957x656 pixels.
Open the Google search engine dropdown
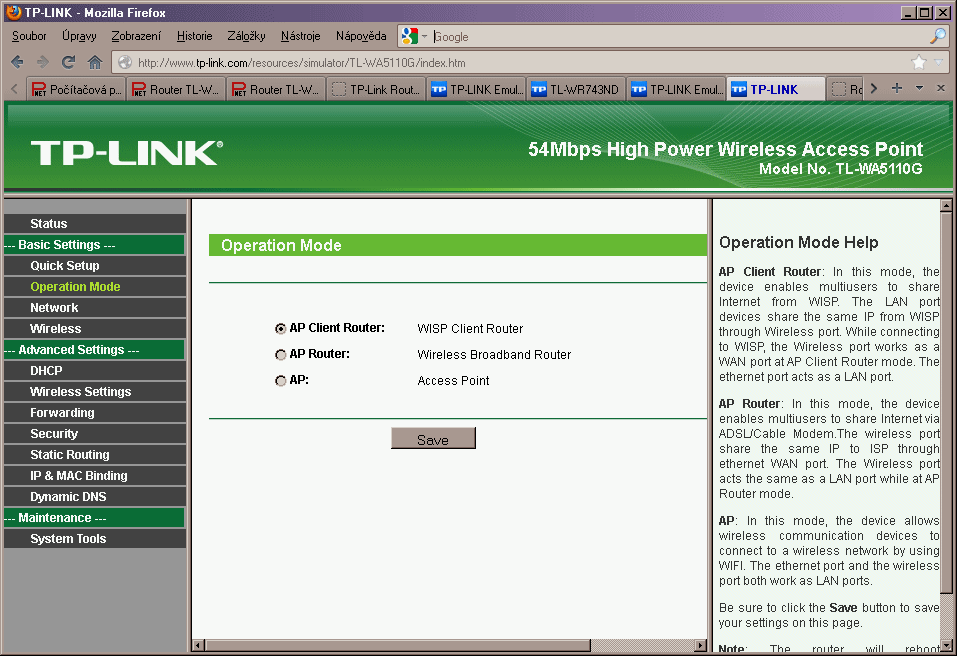pos(414,36)
